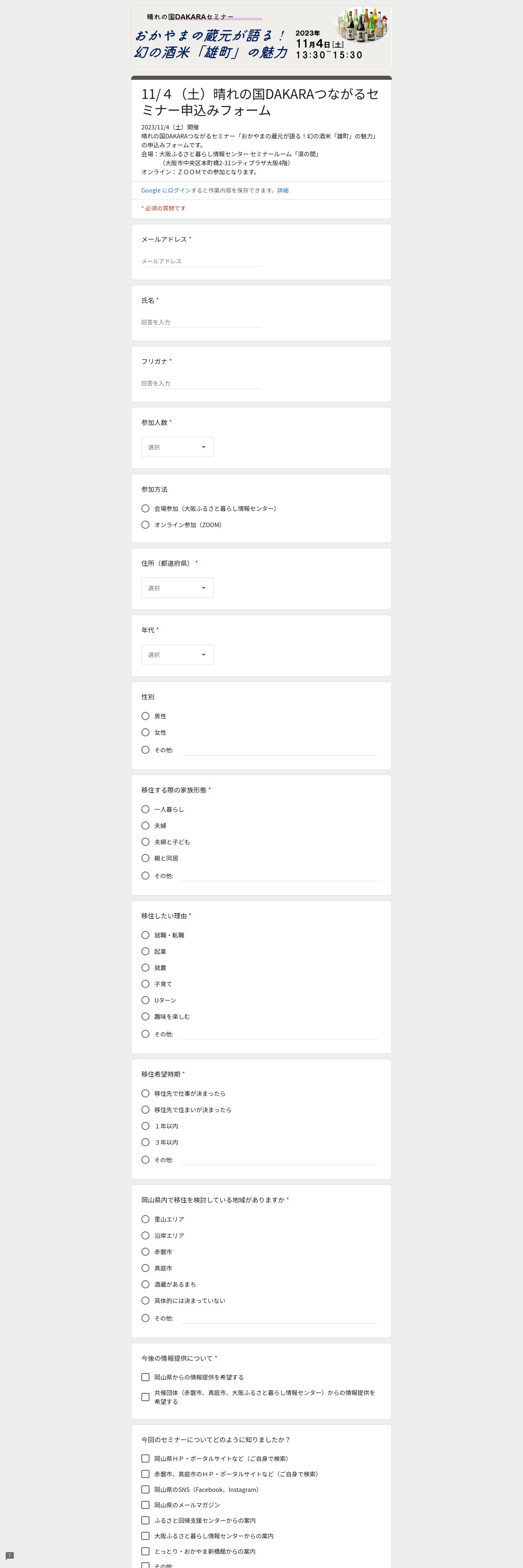
Task: Check 岡山県のSNS（Facebook、Instagram）
Action: coord(145,1489)
